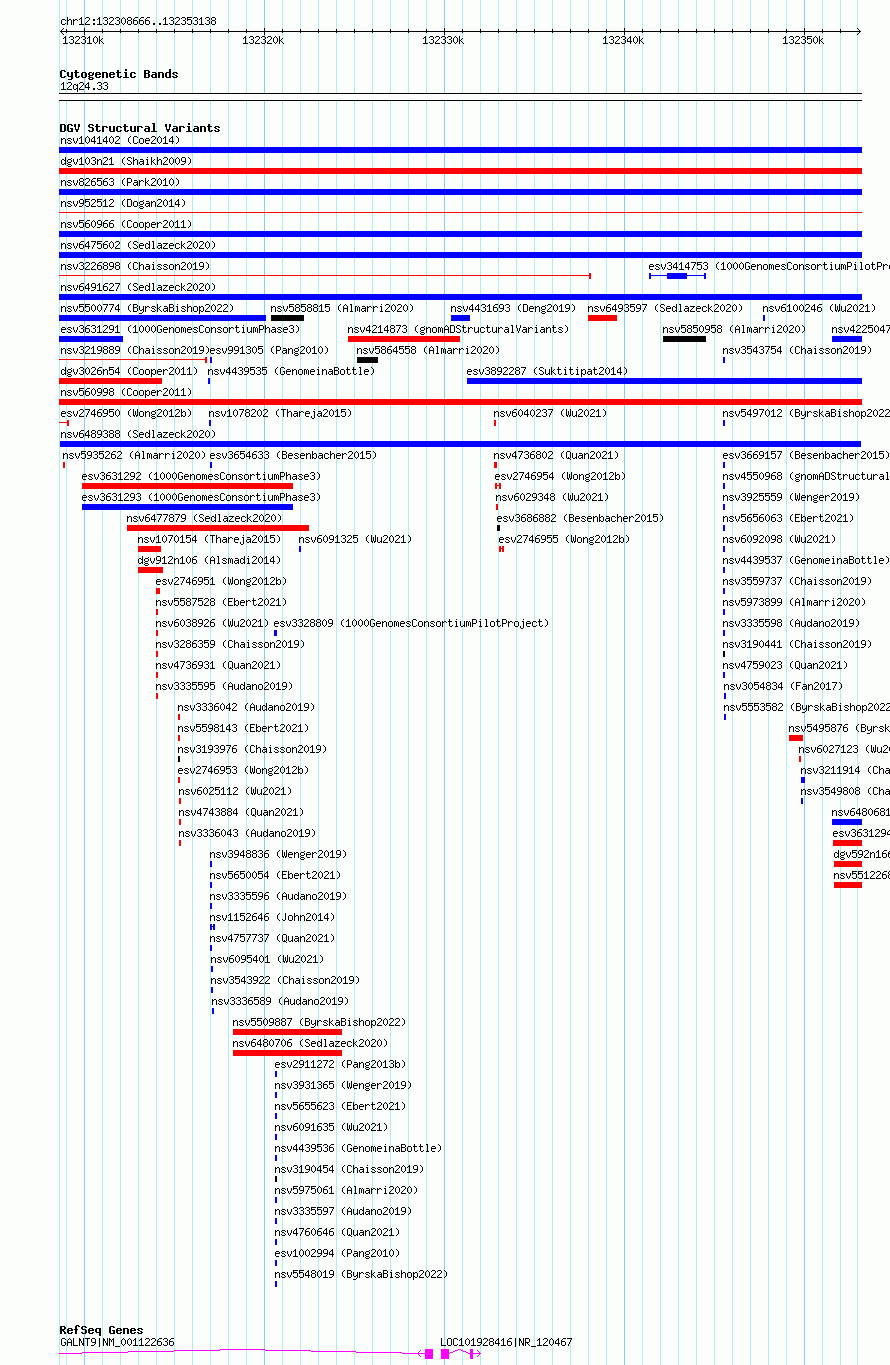Screen dimensions: 890x1365
Task: Open esv991305 (Pang2010) variant
Action: (x=269, y=350)
